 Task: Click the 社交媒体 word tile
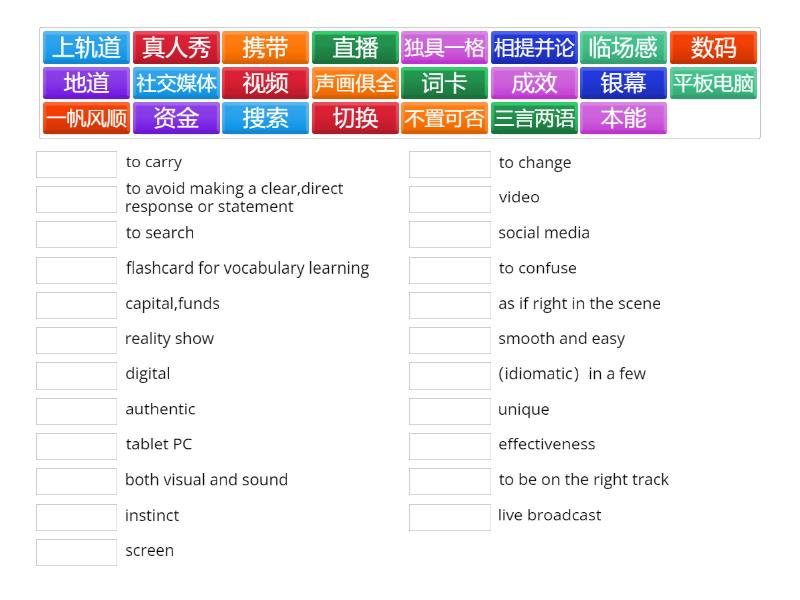[176, 83]
